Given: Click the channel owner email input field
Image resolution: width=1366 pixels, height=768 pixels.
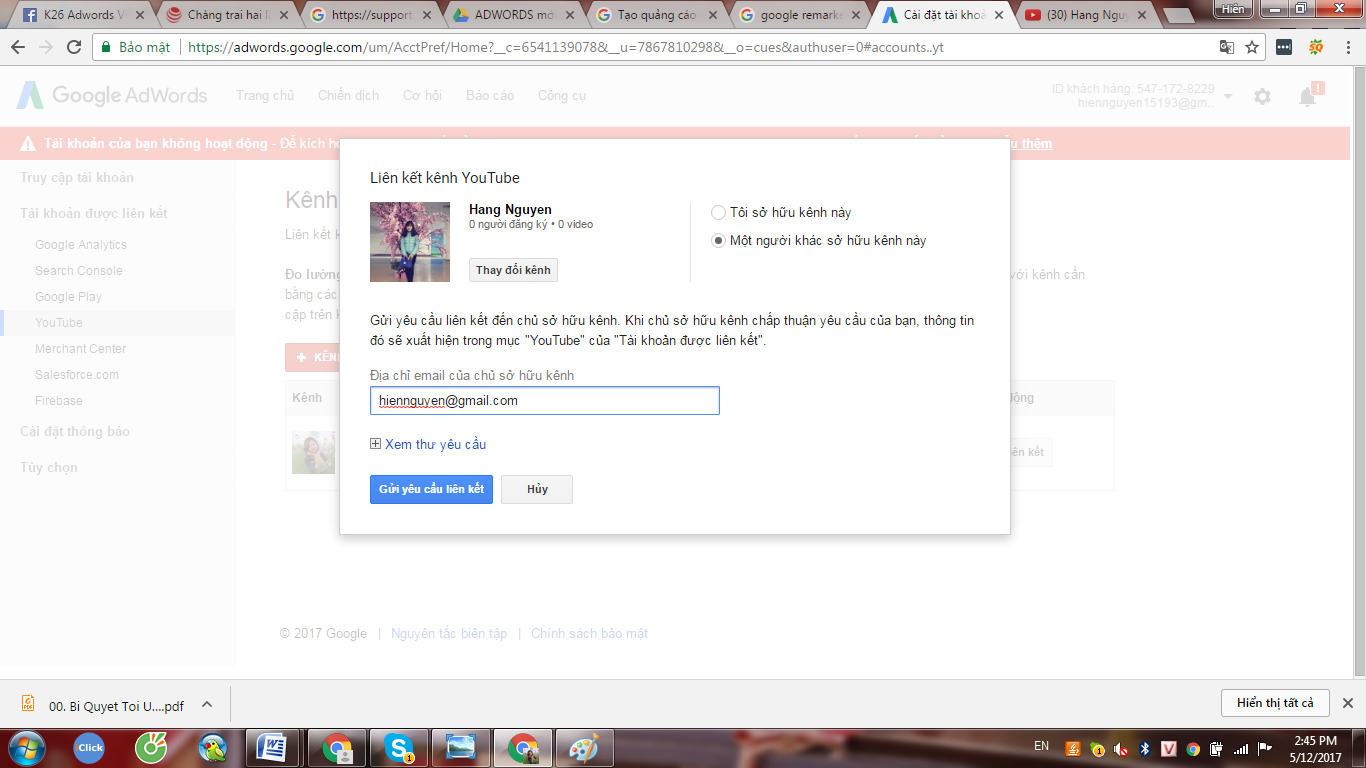Looking at the screenshot, I should tap(544, 401).
